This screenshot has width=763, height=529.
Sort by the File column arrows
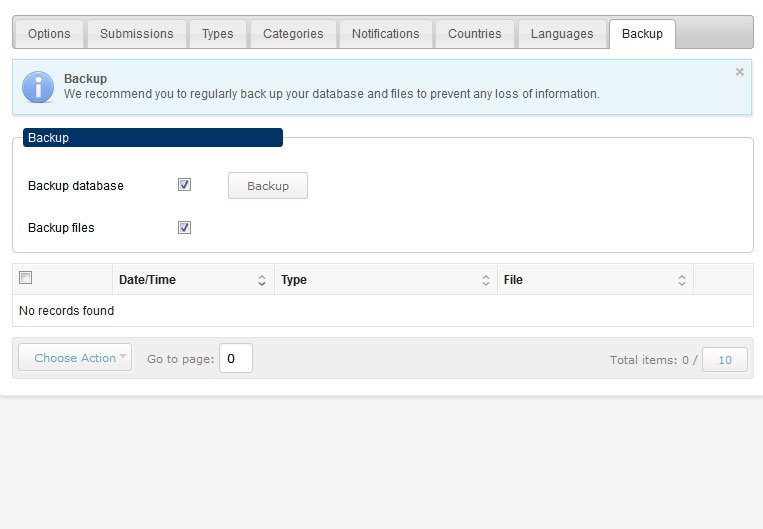682,280
